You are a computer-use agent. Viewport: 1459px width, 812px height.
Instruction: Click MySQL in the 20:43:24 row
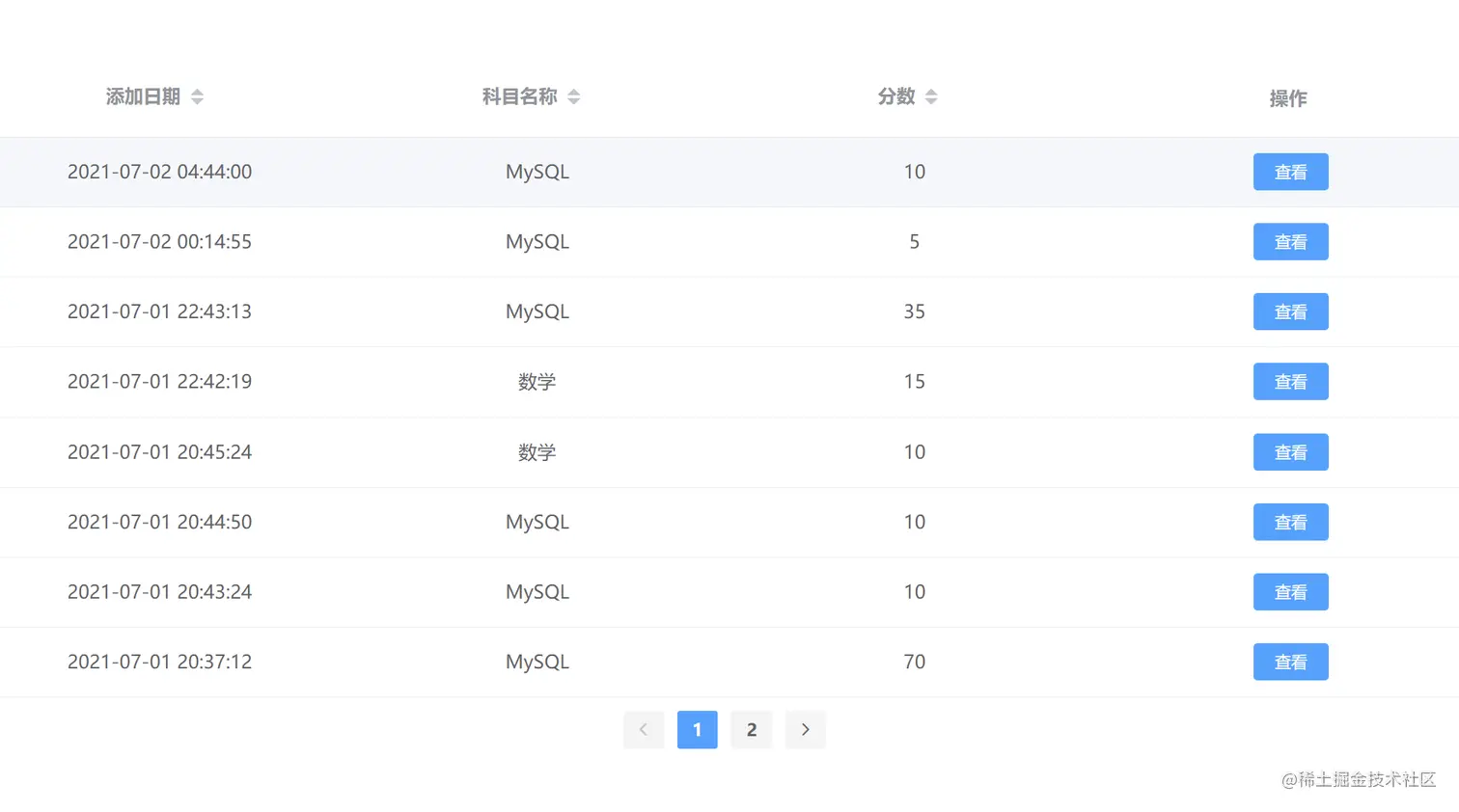(x=537, y=592)
